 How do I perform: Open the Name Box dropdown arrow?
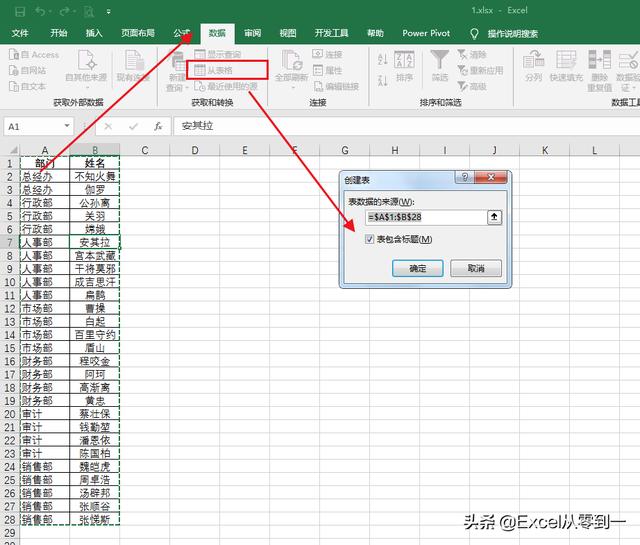coord(67,126)
